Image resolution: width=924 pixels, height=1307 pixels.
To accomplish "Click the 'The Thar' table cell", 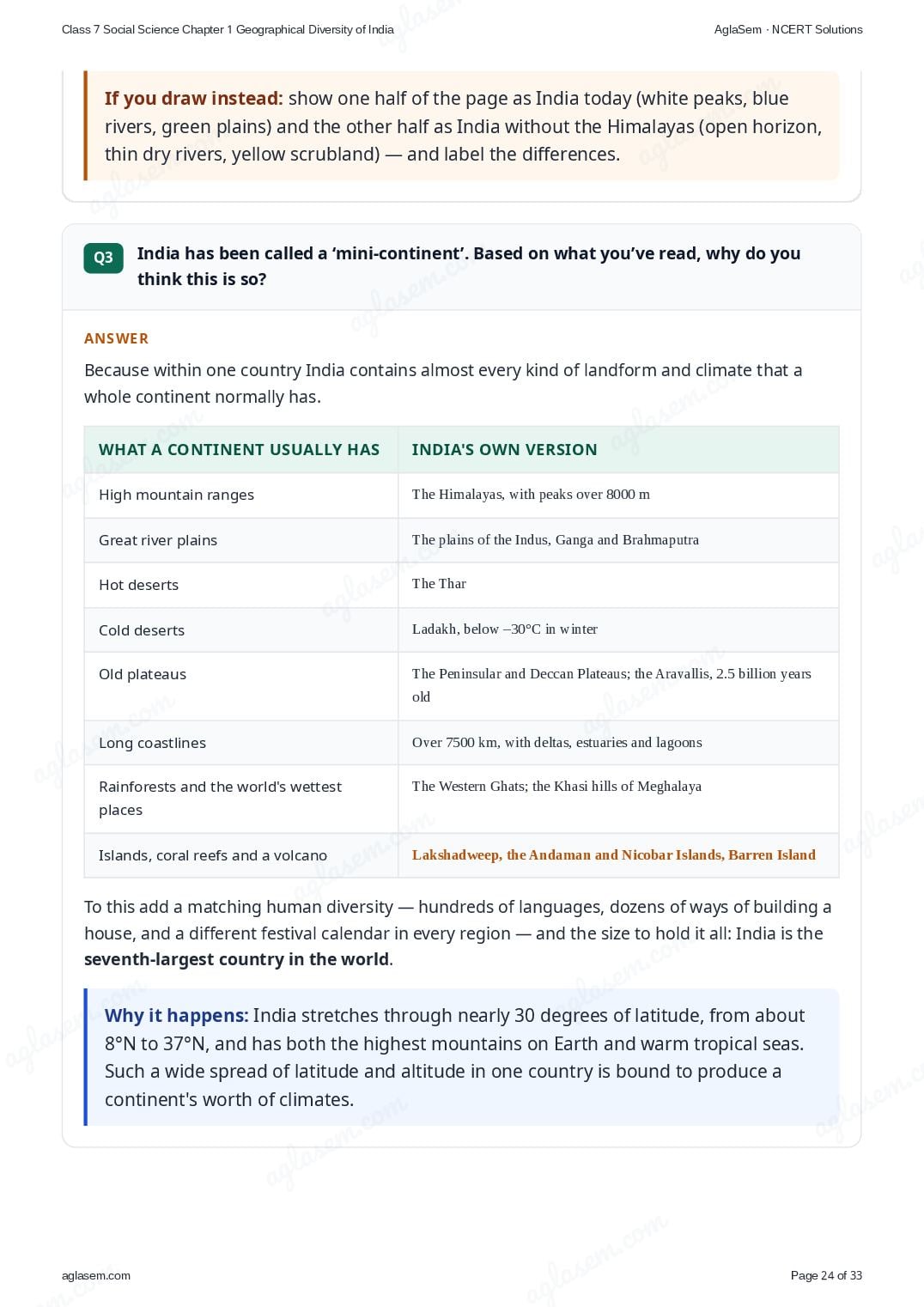I will (618, 585).
